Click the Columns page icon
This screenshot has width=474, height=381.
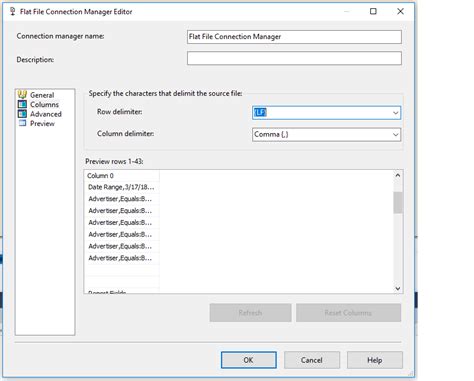click(x=22, y=104)
